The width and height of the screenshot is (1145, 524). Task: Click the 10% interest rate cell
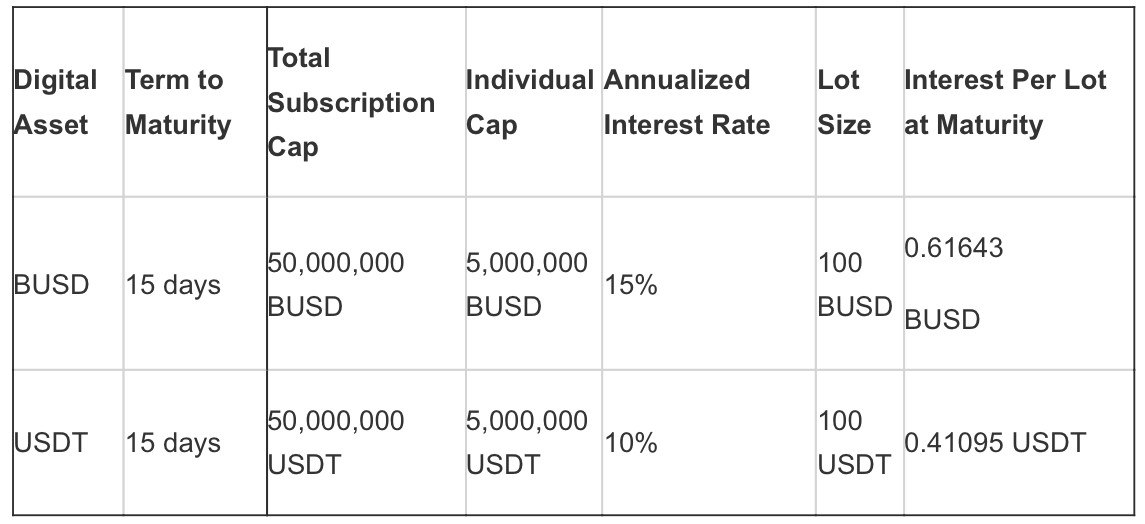point(630,442)
